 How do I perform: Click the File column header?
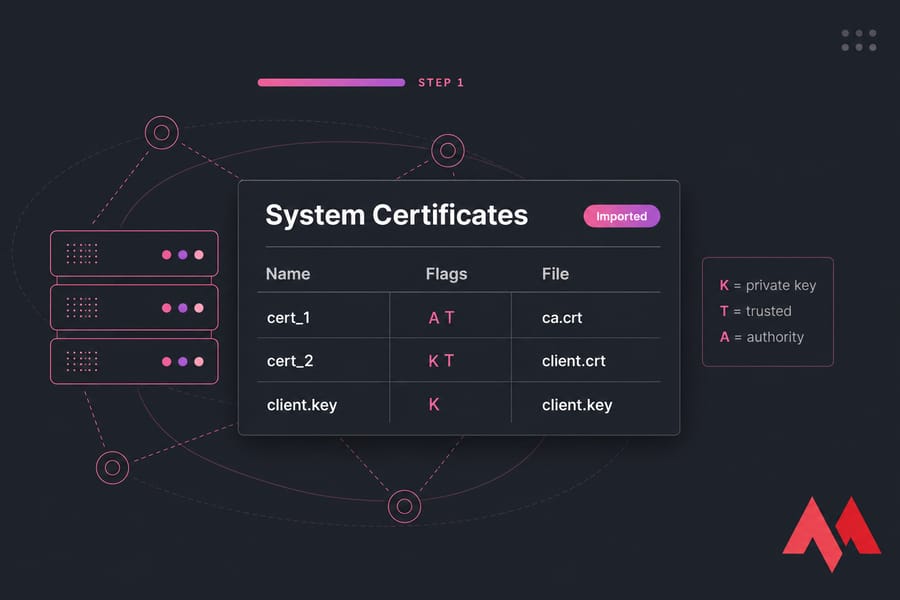[x=555, y=274]
